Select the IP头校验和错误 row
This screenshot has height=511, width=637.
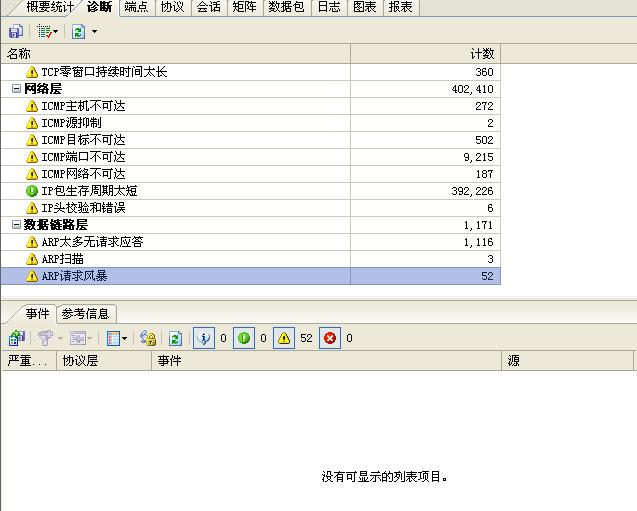pyautogui.click(x=251, y=208)
